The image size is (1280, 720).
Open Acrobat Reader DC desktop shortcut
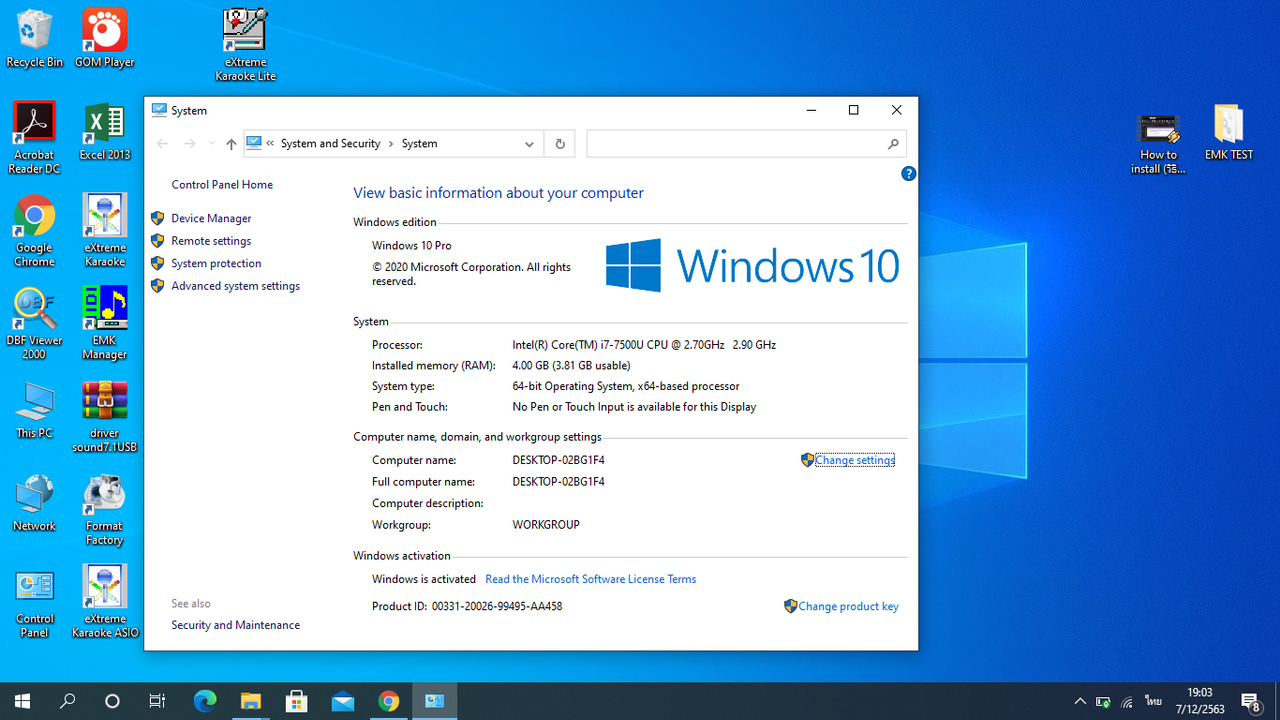tap(34, 138)
